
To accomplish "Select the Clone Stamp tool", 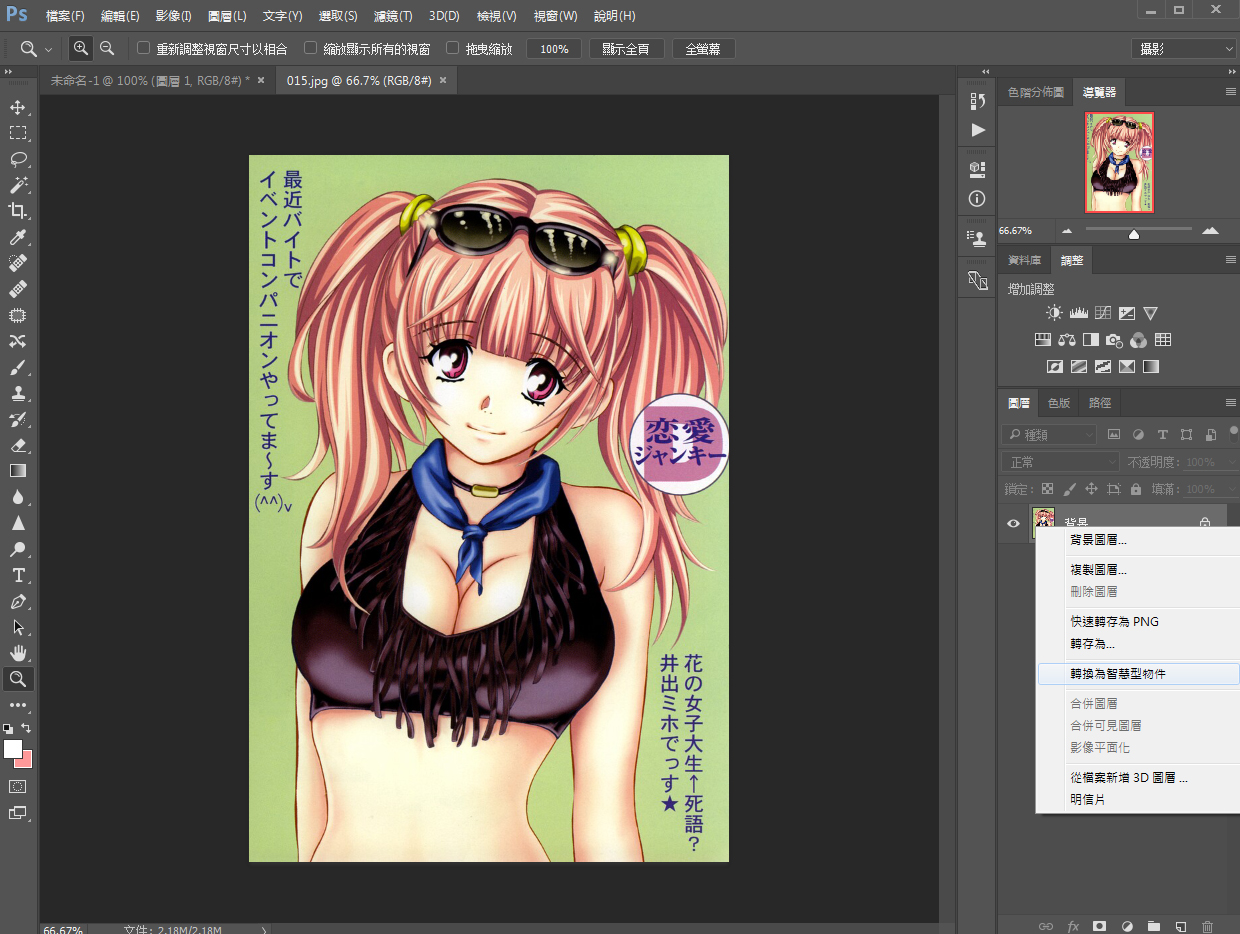I will [17, 393].
